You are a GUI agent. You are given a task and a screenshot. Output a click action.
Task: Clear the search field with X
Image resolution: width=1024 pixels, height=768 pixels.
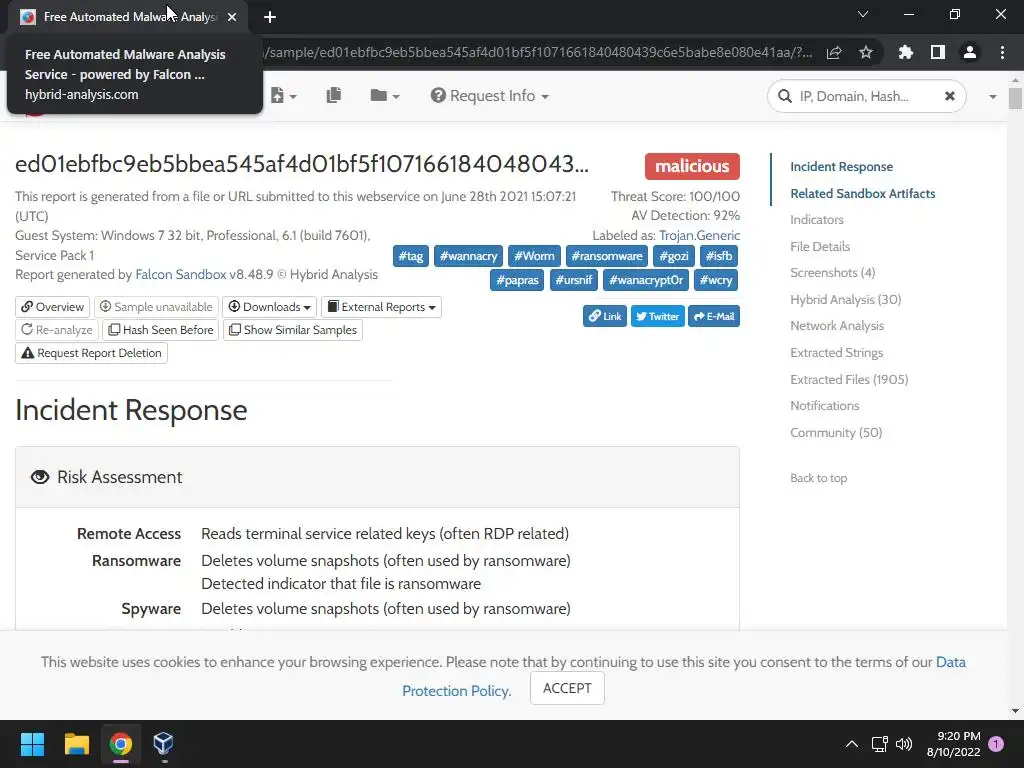950,96
